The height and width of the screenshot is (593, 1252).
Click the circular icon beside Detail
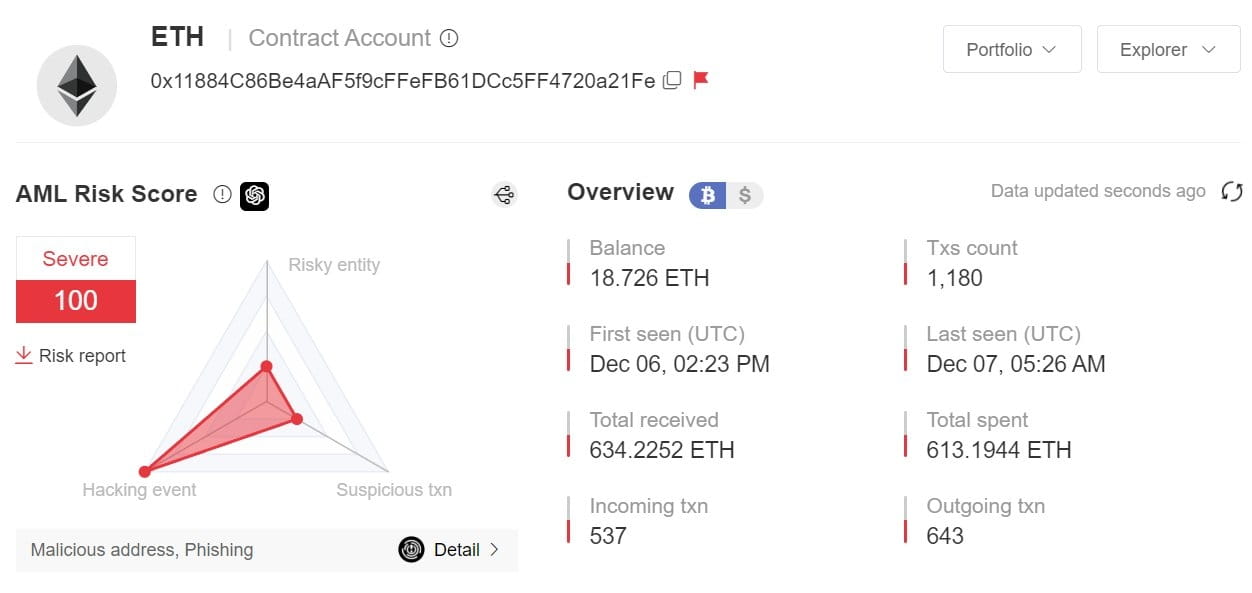tap(411, 549)
